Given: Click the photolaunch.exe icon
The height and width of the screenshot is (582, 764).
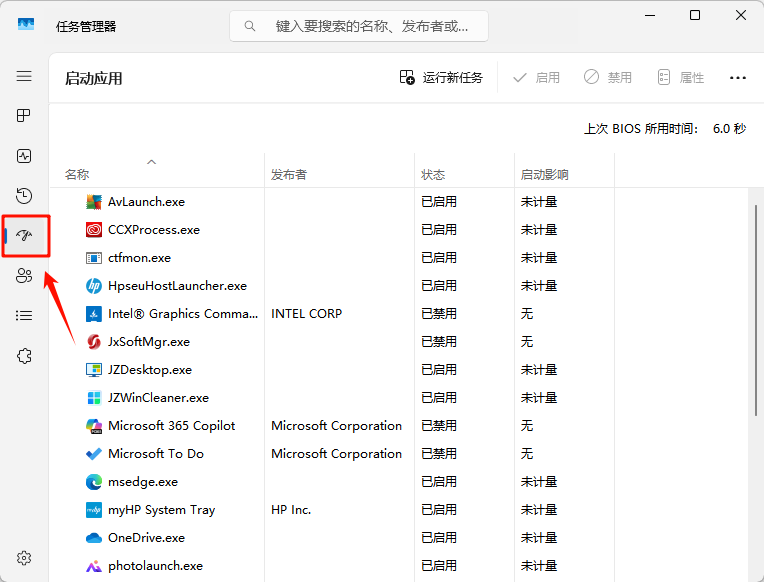Looking at the screenshot, I should point(94,566).
